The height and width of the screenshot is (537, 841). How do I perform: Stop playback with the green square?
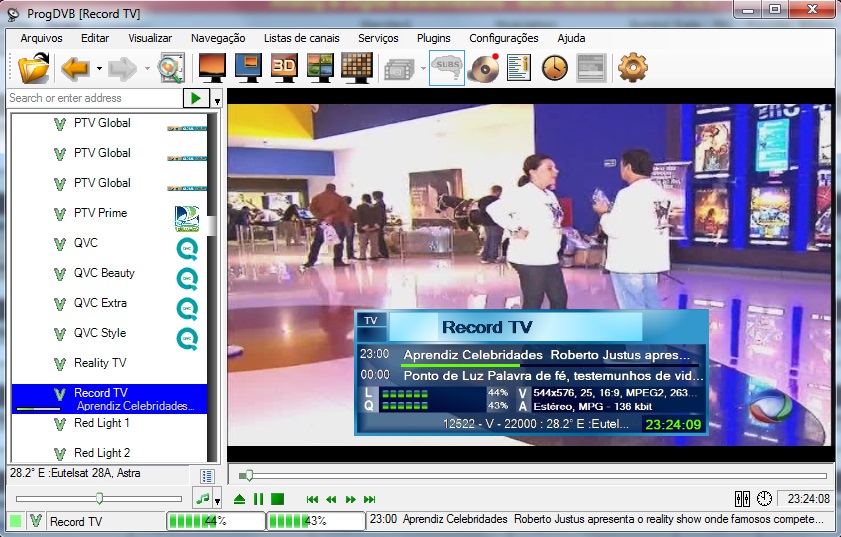(277, 499)
